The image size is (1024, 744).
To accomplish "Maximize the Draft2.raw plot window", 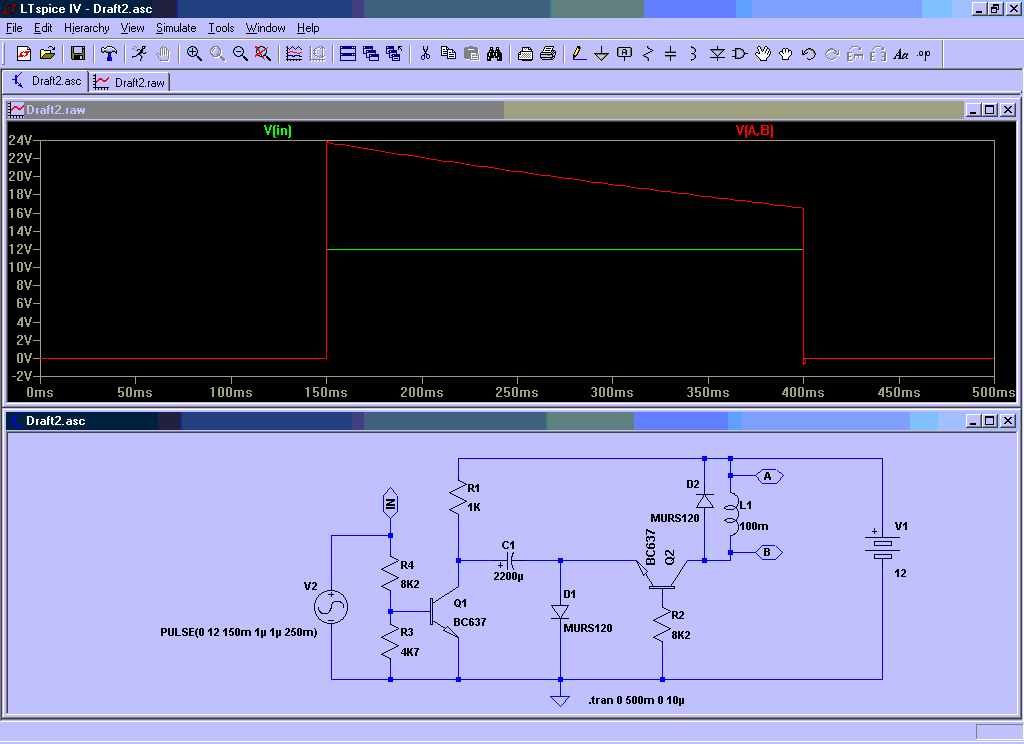I will point(990,110).
